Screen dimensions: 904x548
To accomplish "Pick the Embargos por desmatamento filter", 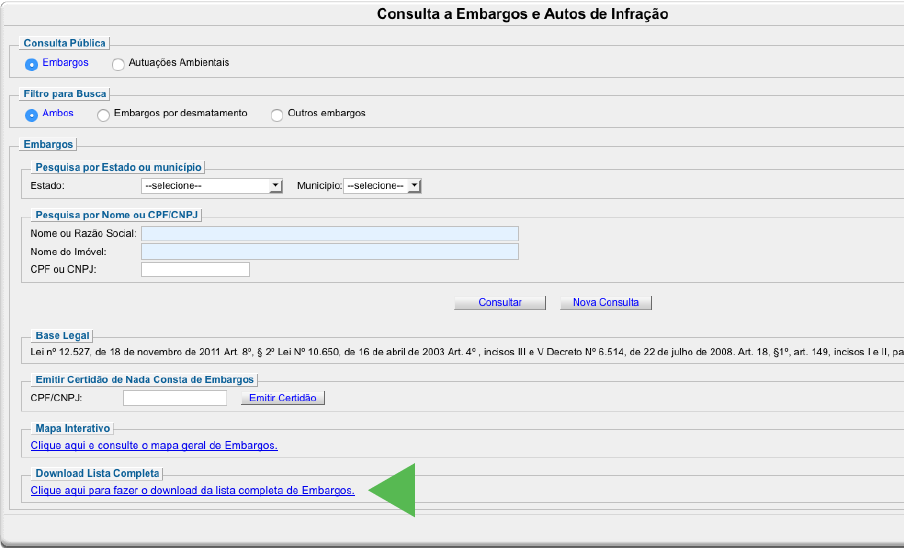I will (104, 114).
